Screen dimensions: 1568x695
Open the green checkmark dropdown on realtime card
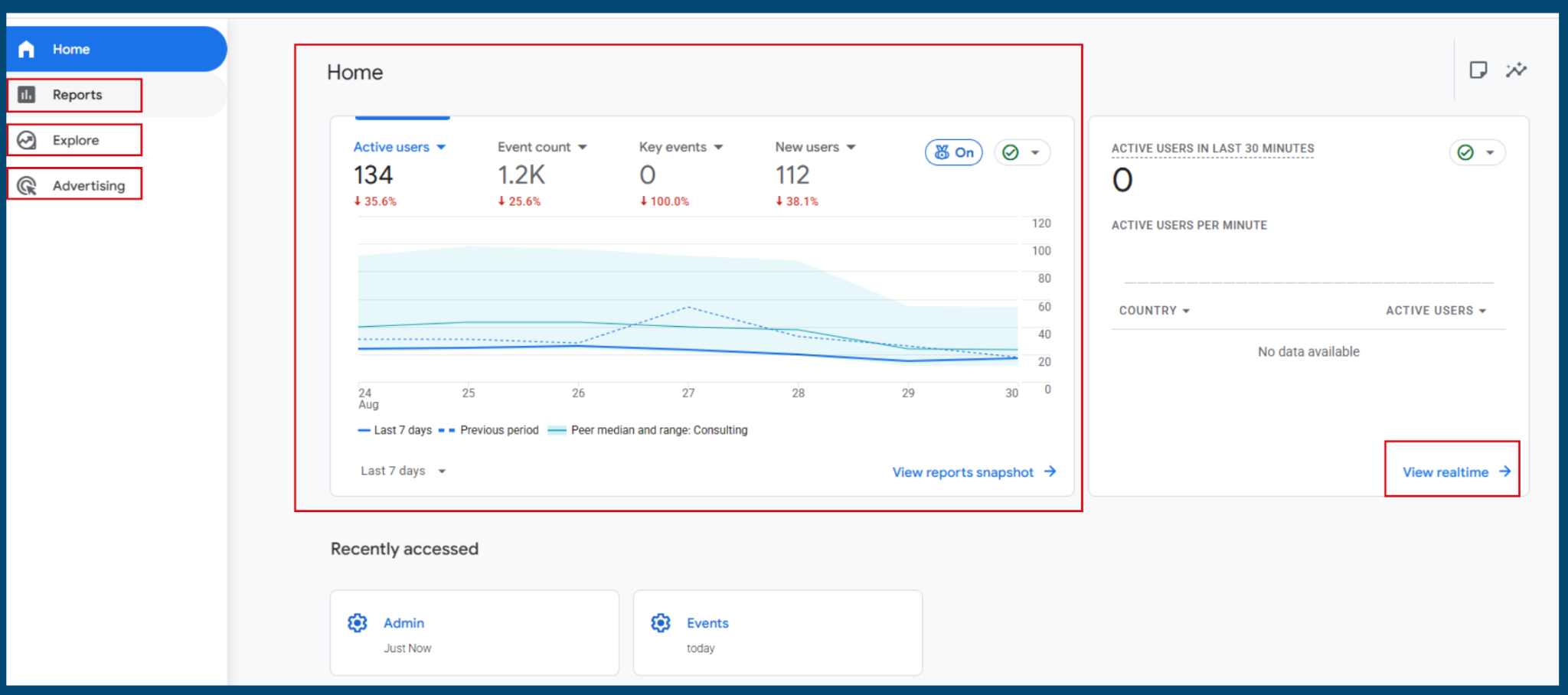coord(1477,152)
